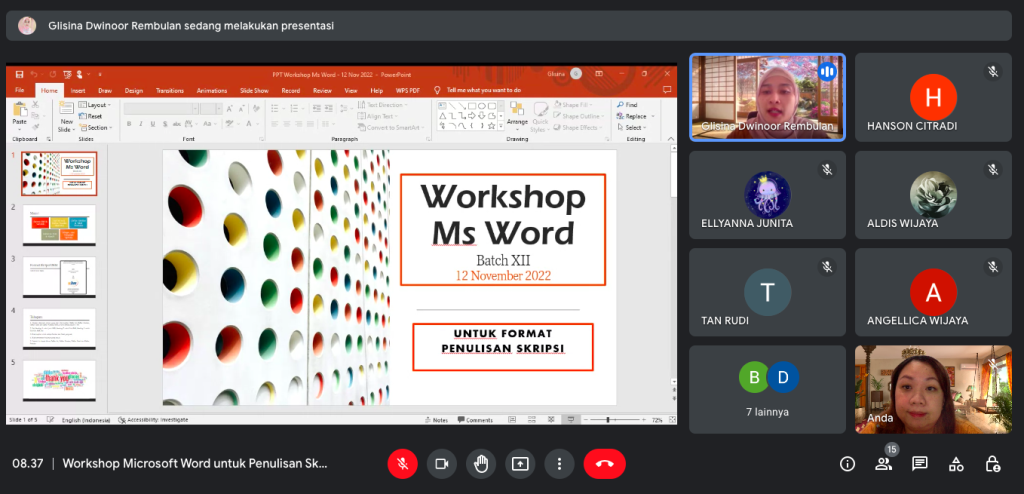Viewport: 1024px width, 494px height.
Task: Click the Cut scissors icon
Action: [35, 106]
